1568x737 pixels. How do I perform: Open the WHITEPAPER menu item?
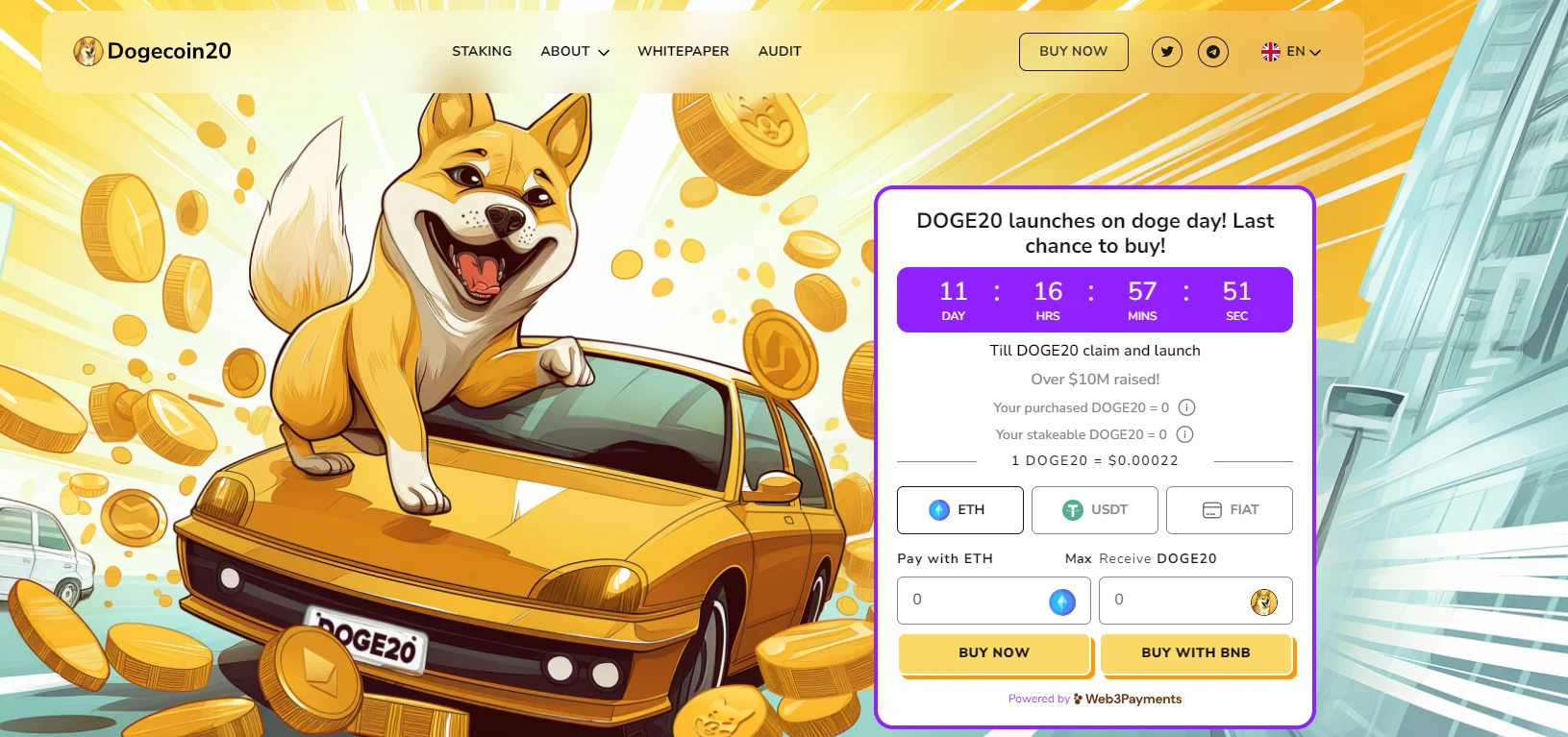(684, 51)
